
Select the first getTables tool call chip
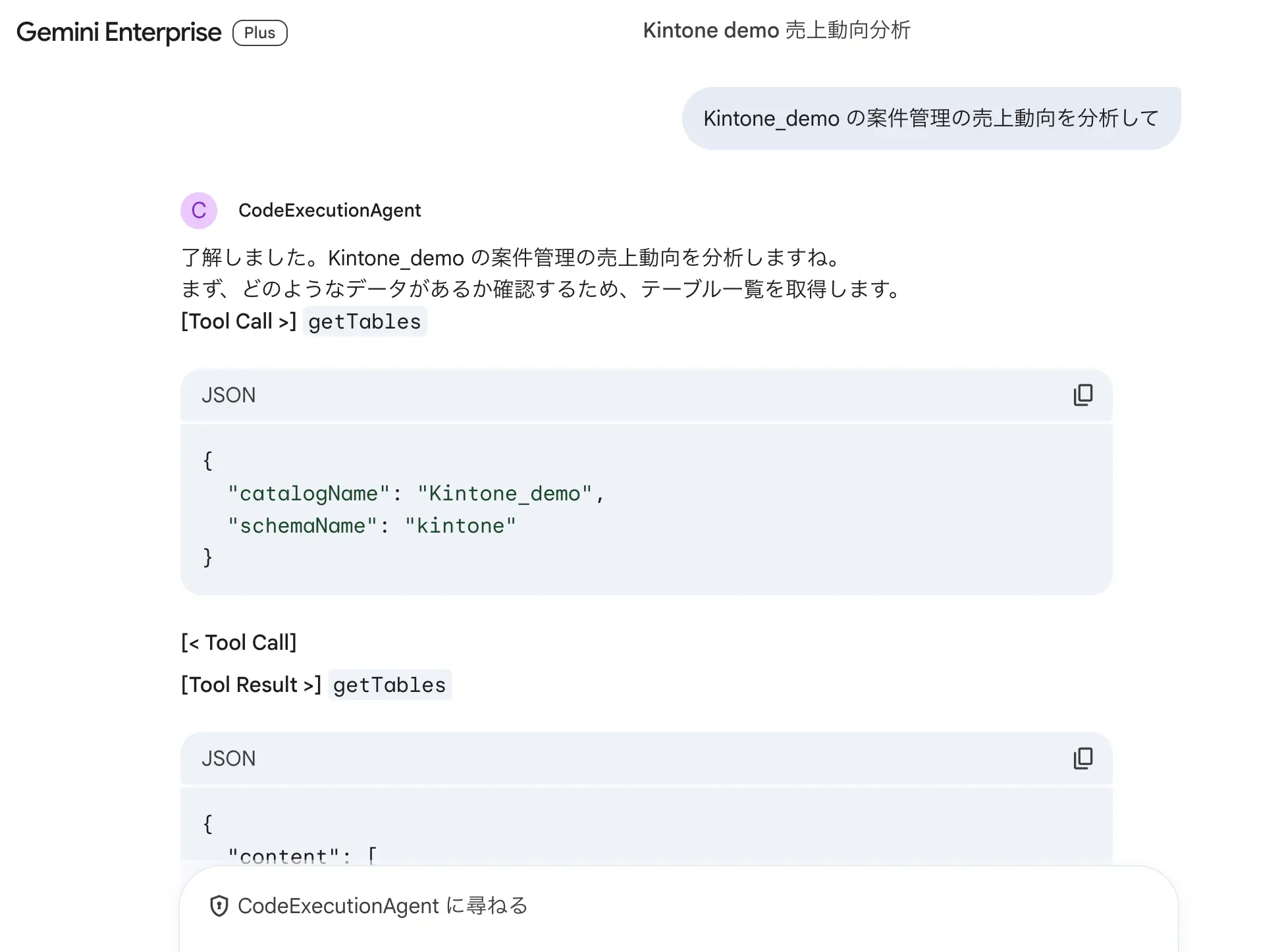tap(365, 321)
